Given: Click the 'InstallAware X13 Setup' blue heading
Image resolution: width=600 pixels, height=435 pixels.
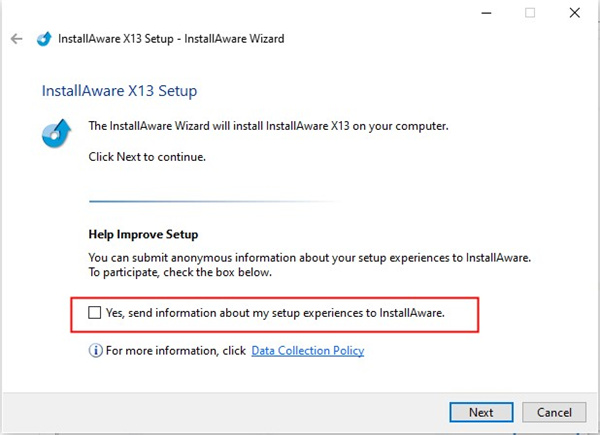Looking at the screenshot, I should click(x=119, y=90).
